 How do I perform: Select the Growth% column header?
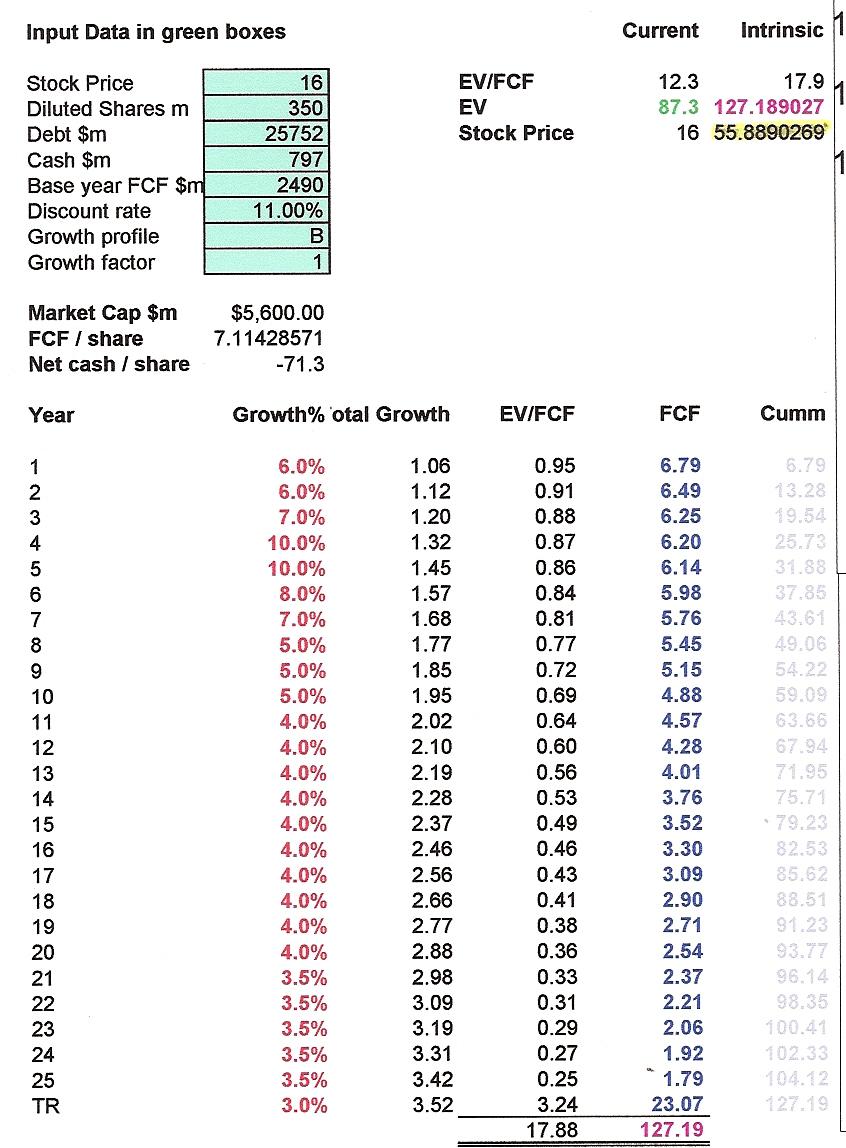click(x=278, y=415)
